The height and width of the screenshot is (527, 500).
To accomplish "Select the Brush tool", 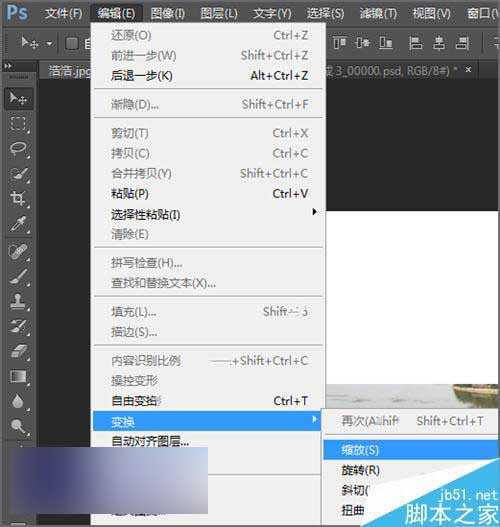I will point(18,276).
